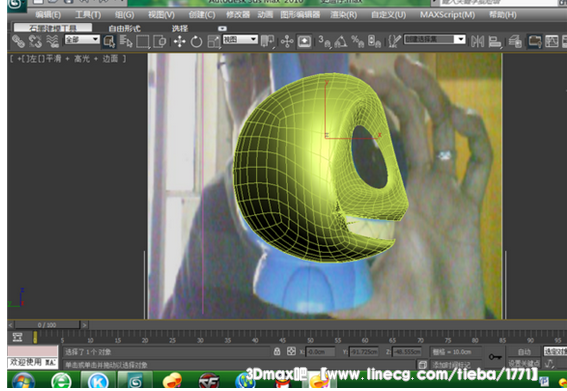
Task: Select the Link tool icon
Action: click(x=18, y=42)
